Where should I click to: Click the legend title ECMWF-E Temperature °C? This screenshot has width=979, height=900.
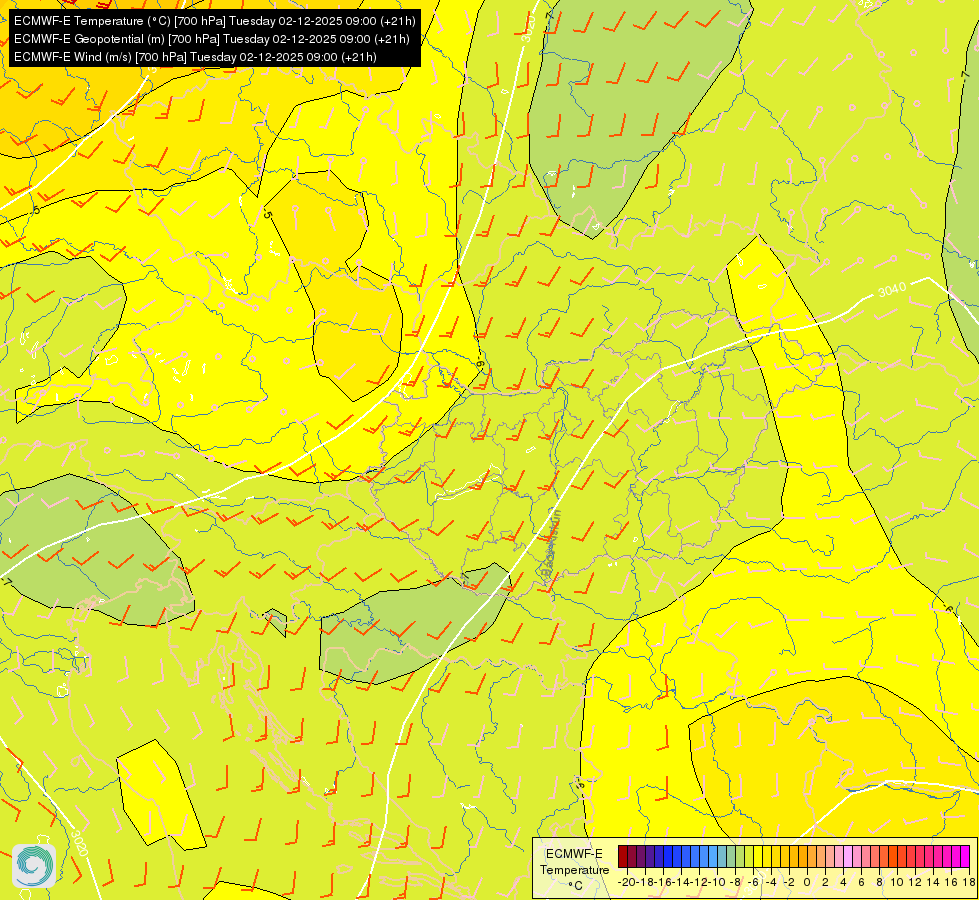pyautogui.click(x=574, y=869)
